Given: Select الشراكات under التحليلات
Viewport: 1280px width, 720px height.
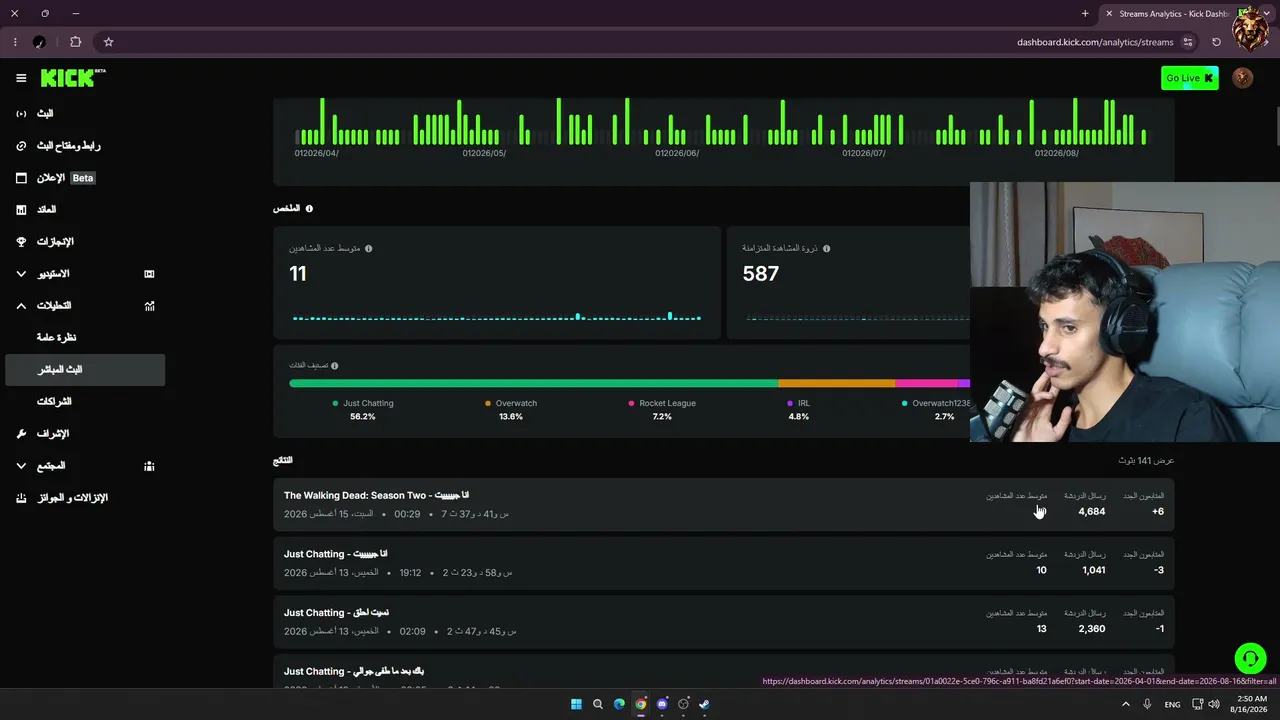Looking at the screenshot, I should pos(85,402).
